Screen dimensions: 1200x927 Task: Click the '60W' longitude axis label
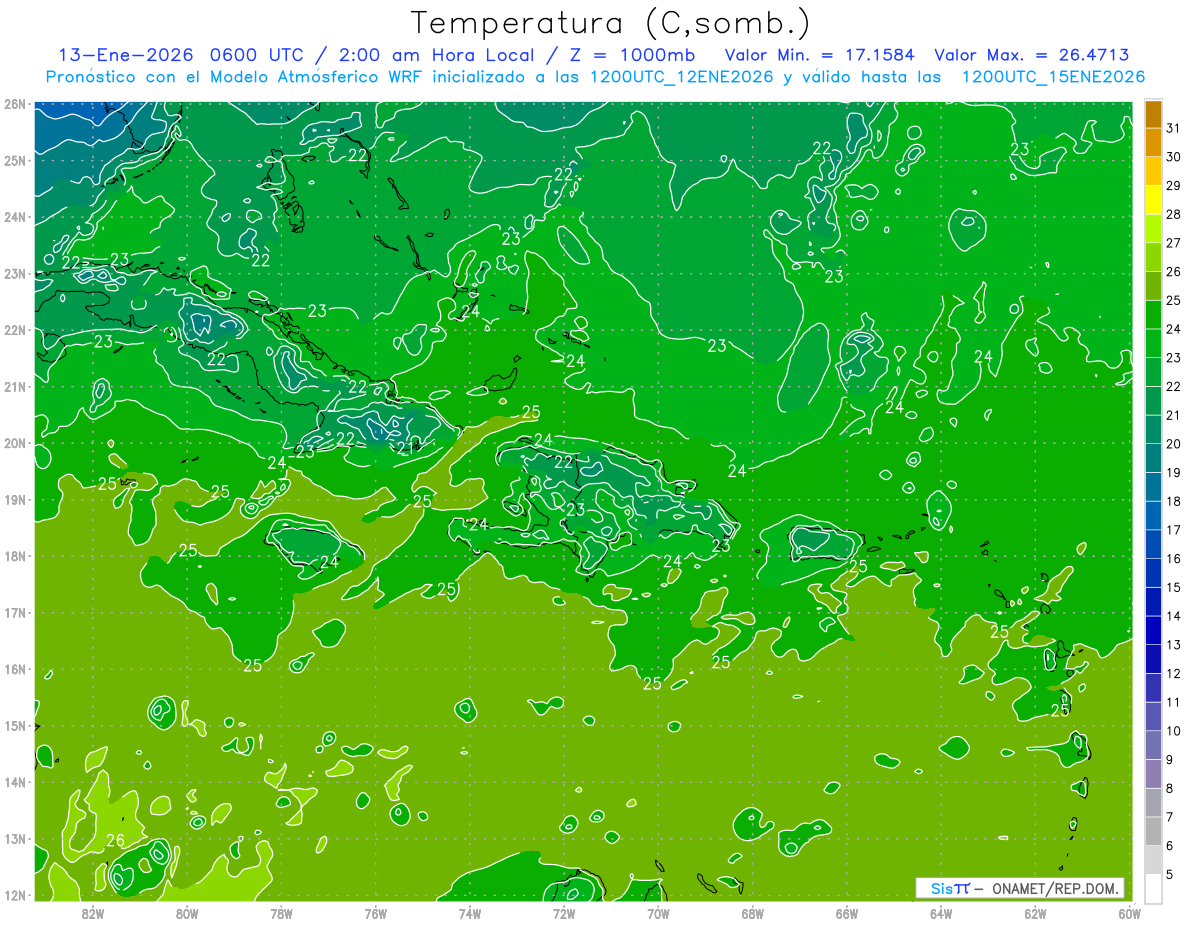[1129, 913]
